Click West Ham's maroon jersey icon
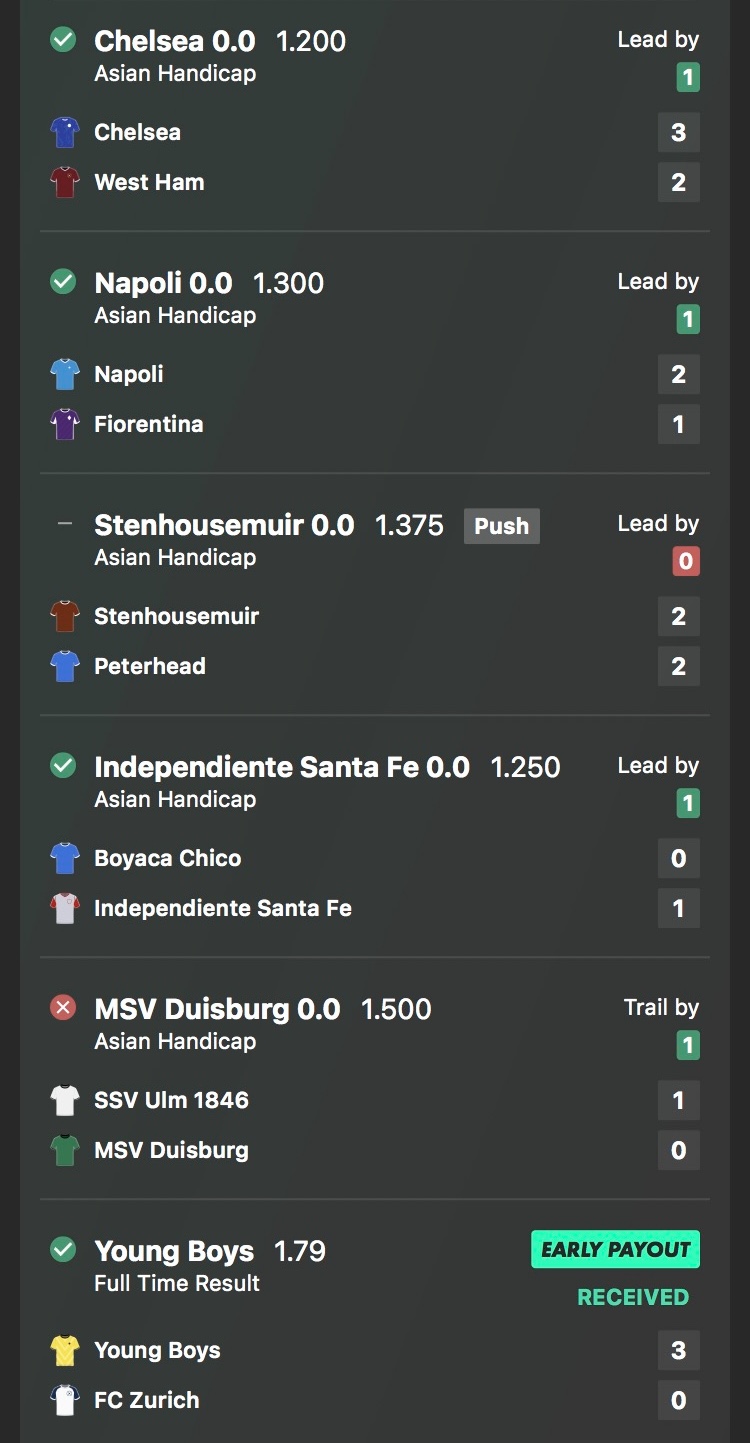The height and width of the screenshot is (1443, 750). point(65,182)
